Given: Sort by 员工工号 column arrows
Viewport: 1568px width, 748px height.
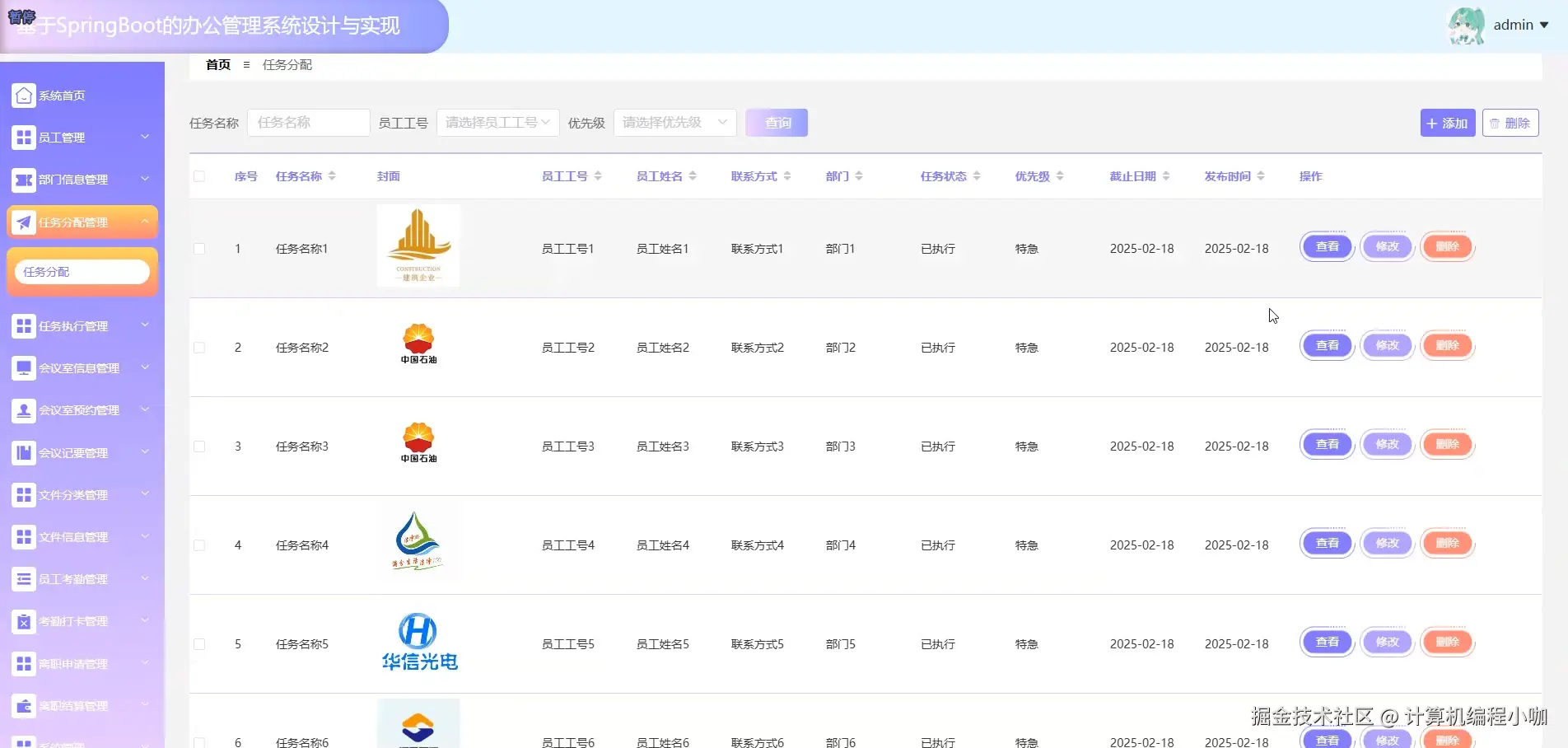Looking at the screenshot, I should click(x=598, y=176).
